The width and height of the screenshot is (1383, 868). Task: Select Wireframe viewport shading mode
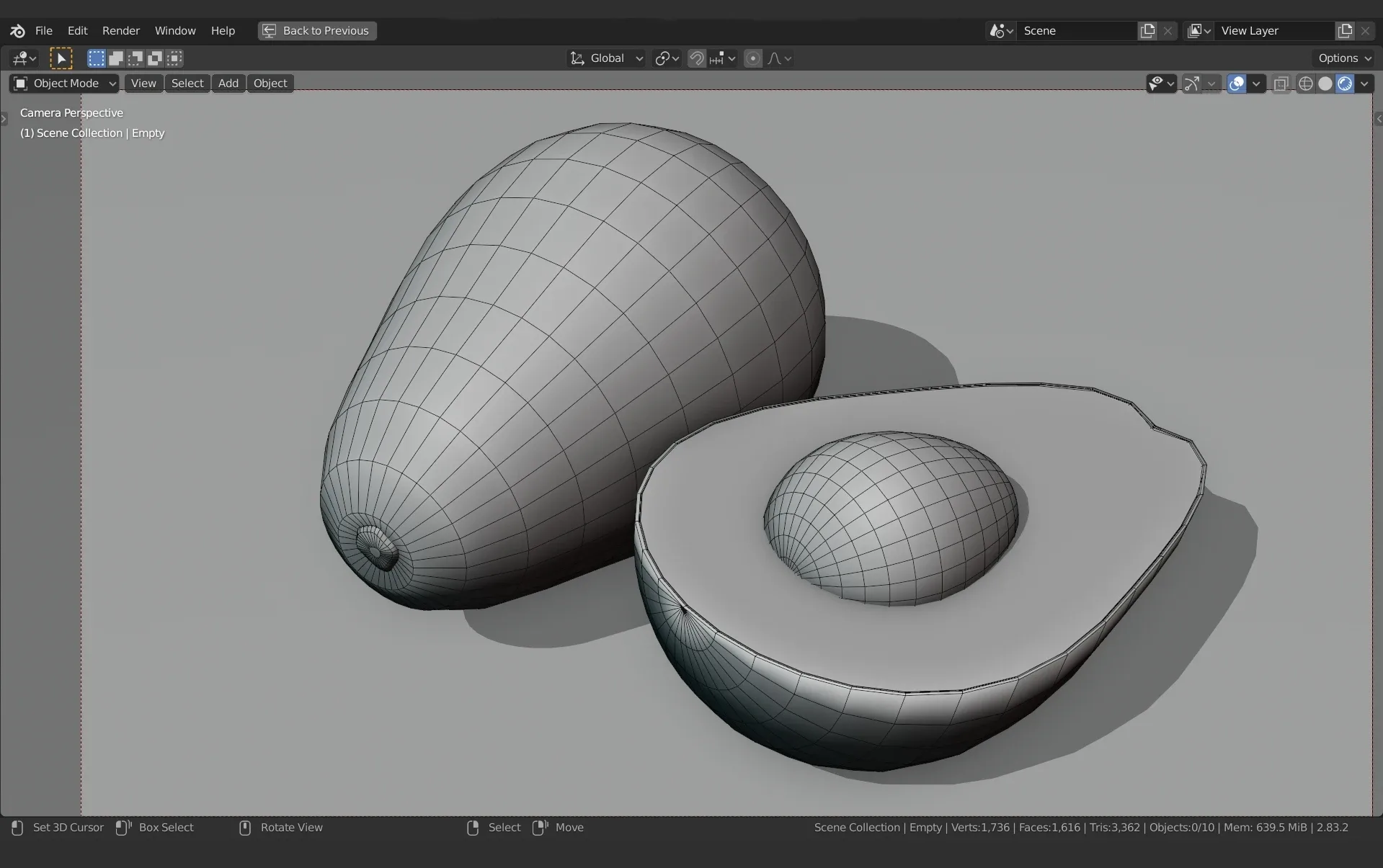[1306, 84]
